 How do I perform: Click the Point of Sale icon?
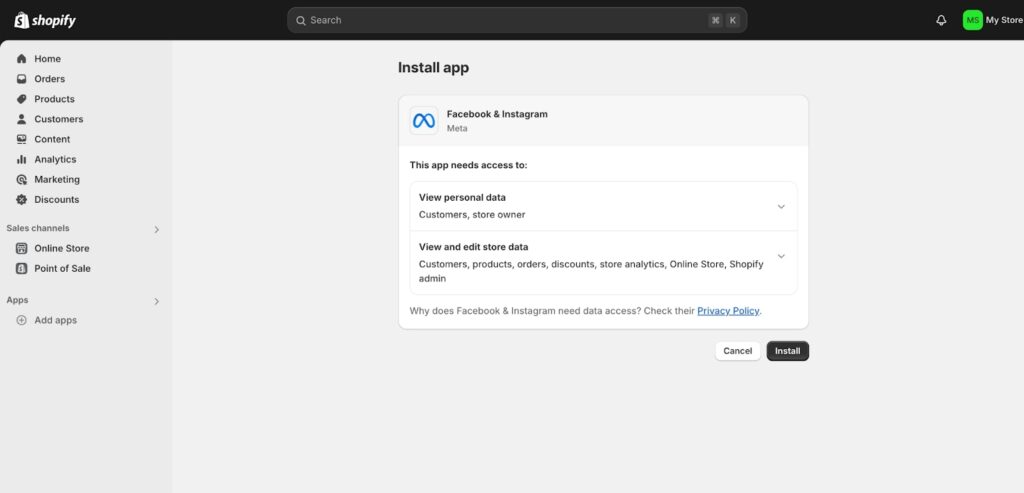point(22,268)
